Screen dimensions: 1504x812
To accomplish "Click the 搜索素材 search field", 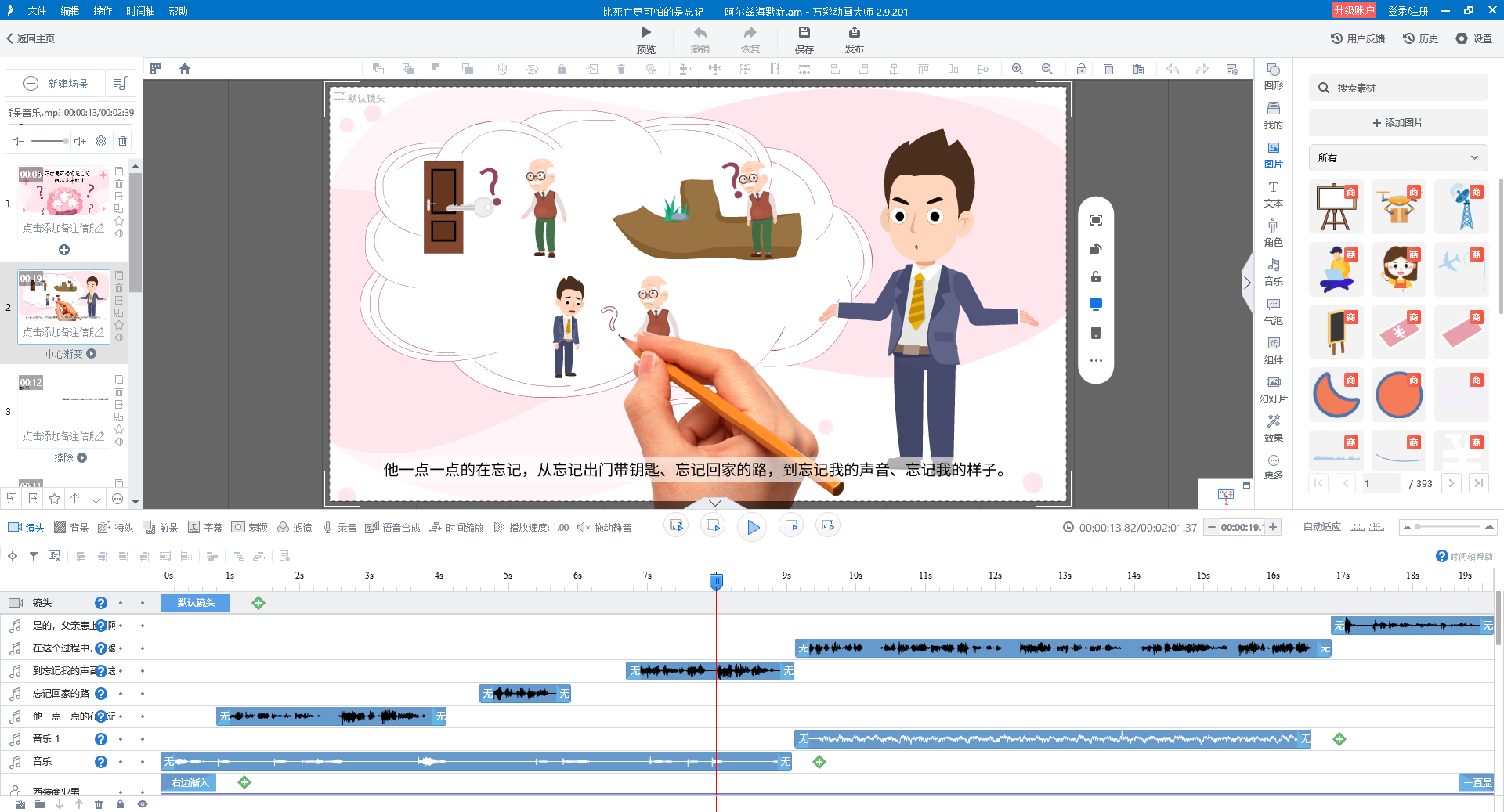I will coord(1398,88).
